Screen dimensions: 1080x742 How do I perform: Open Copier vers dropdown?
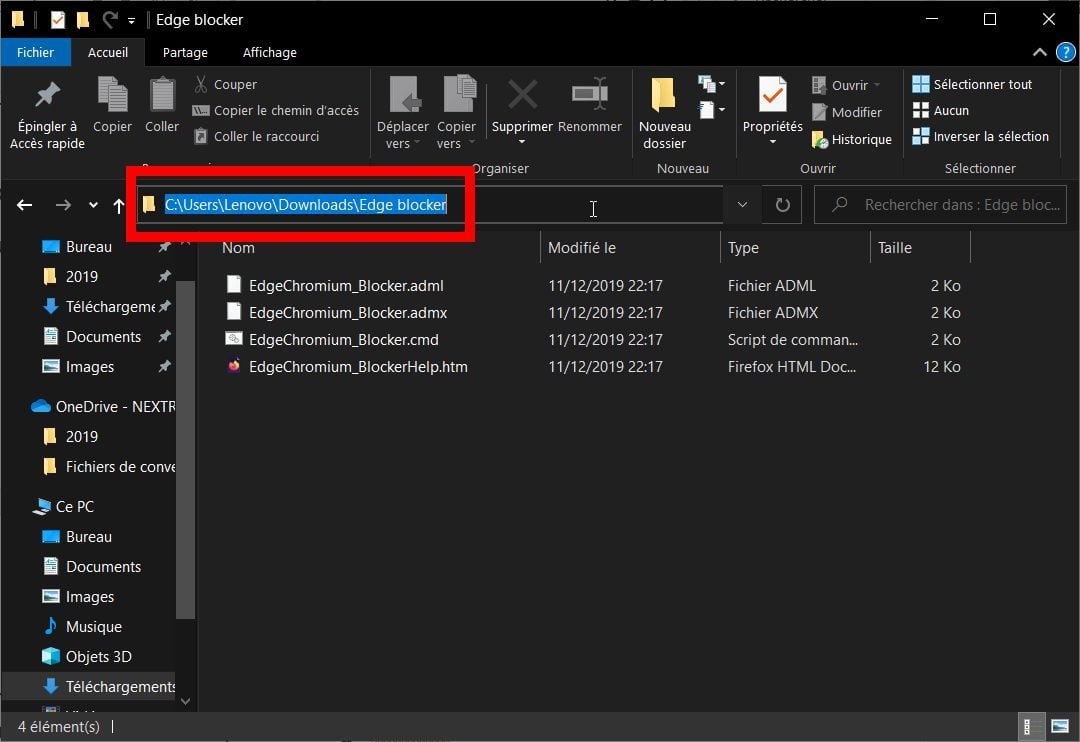coord(456,113)
